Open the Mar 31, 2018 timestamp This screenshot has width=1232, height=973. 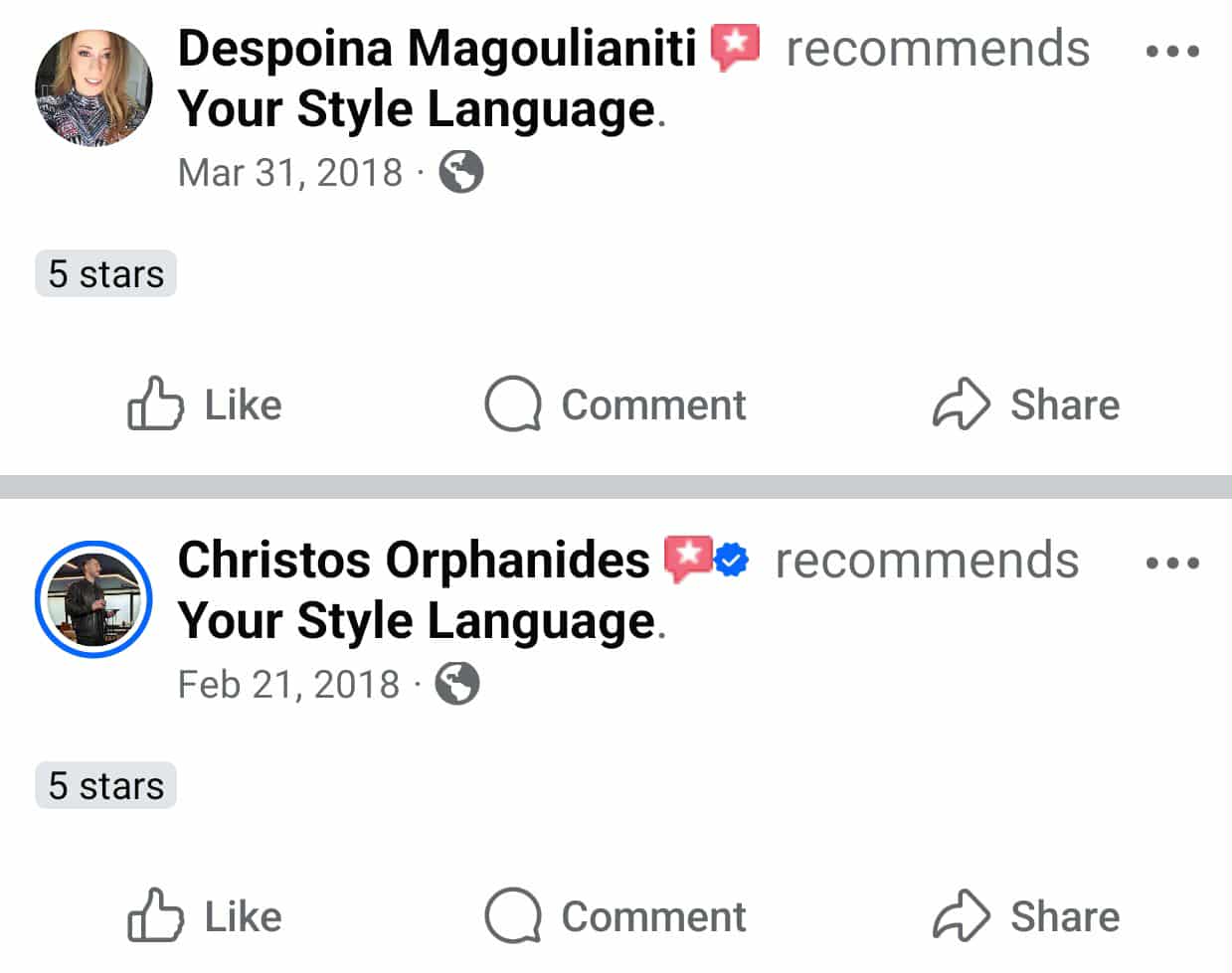click(x=290, y=173)
